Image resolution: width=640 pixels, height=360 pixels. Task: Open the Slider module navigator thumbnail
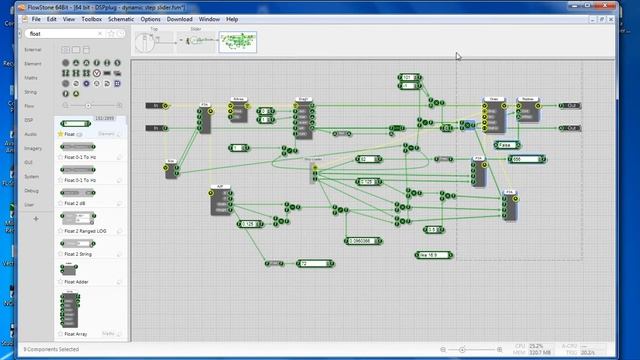(x=196, y=42)
